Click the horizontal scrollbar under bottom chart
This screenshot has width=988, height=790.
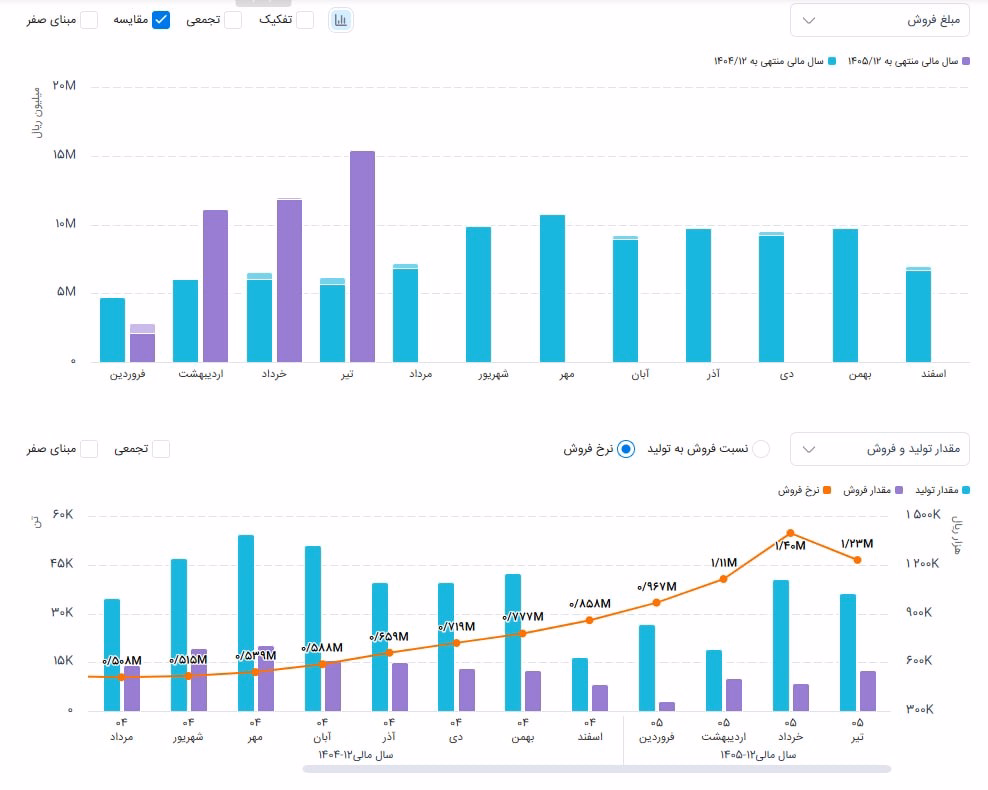[x=596, y=769]
